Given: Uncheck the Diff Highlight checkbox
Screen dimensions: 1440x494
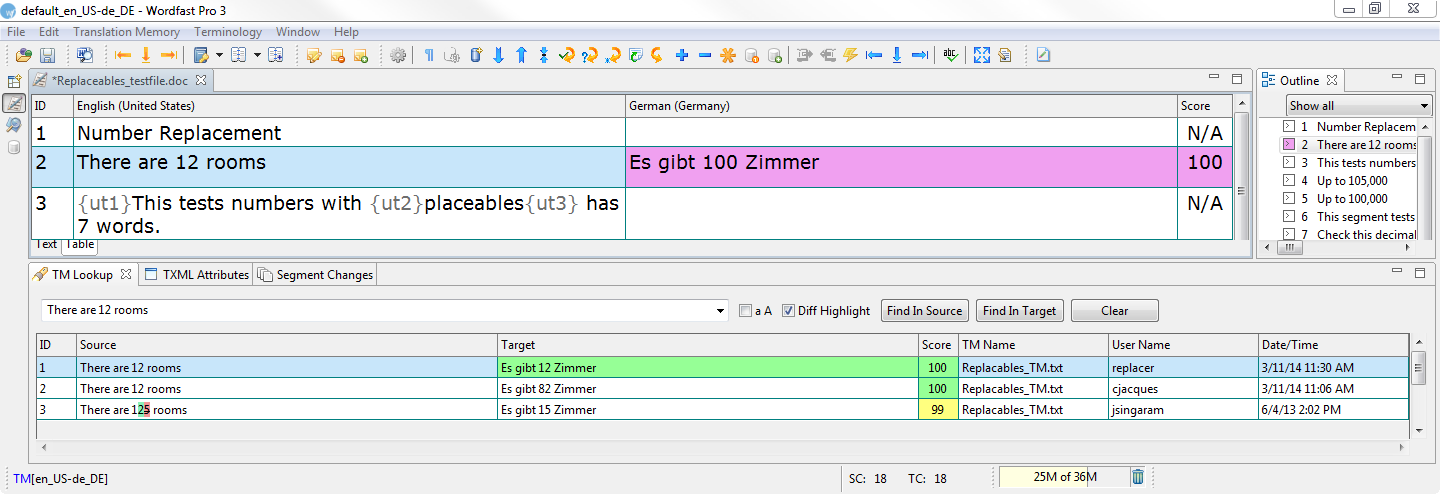Looking at the screenshot, I should [788, 311].
